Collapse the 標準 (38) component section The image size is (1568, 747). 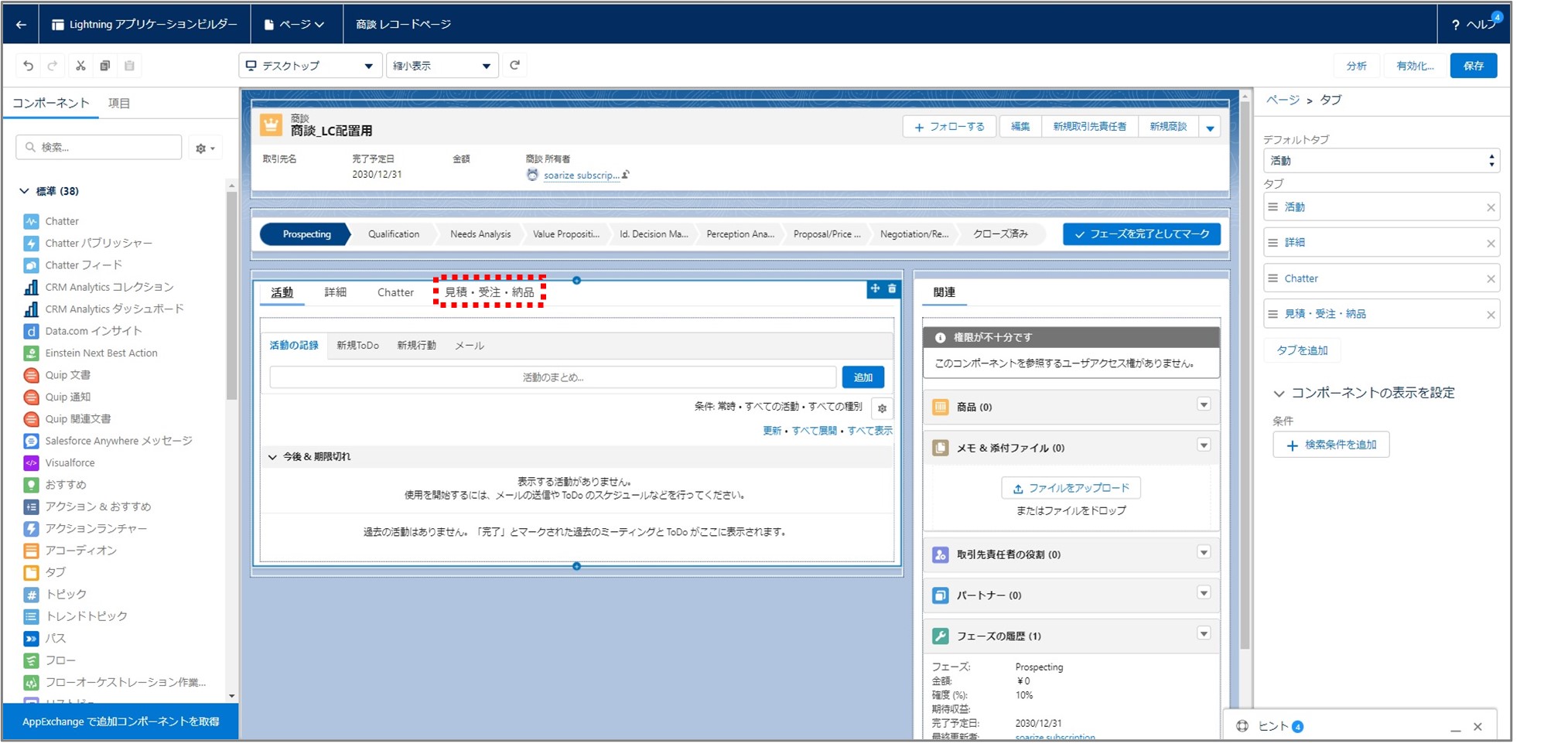pos(24,191)
